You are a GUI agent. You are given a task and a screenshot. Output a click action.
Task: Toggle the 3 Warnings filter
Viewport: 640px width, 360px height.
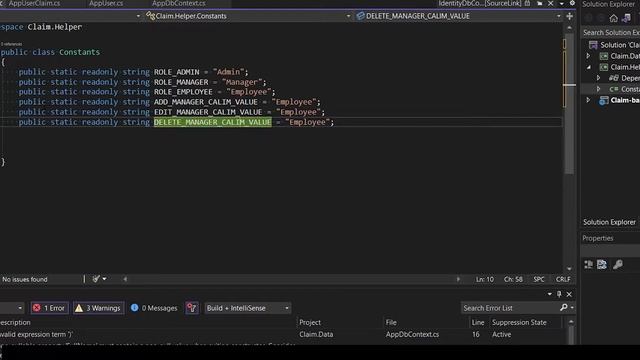(98, 308)
